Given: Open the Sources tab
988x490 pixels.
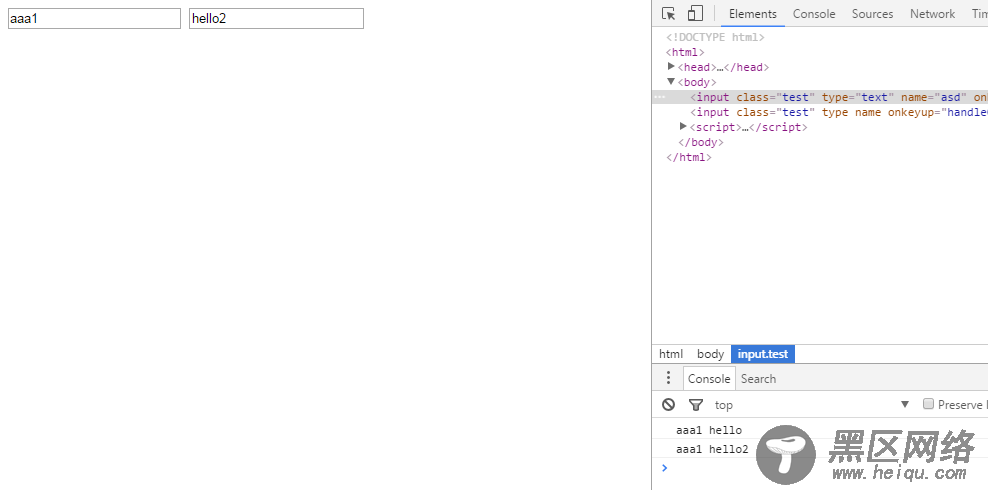Looking at the screenshot, I should 872,14.
